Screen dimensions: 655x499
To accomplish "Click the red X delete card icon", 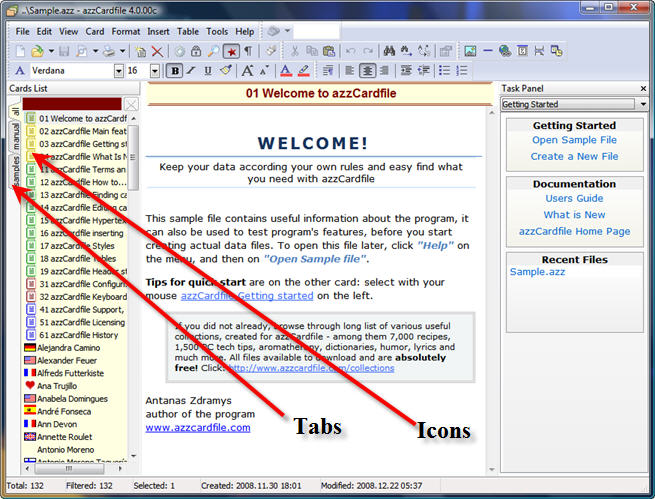I will click(x=157, y=51).
